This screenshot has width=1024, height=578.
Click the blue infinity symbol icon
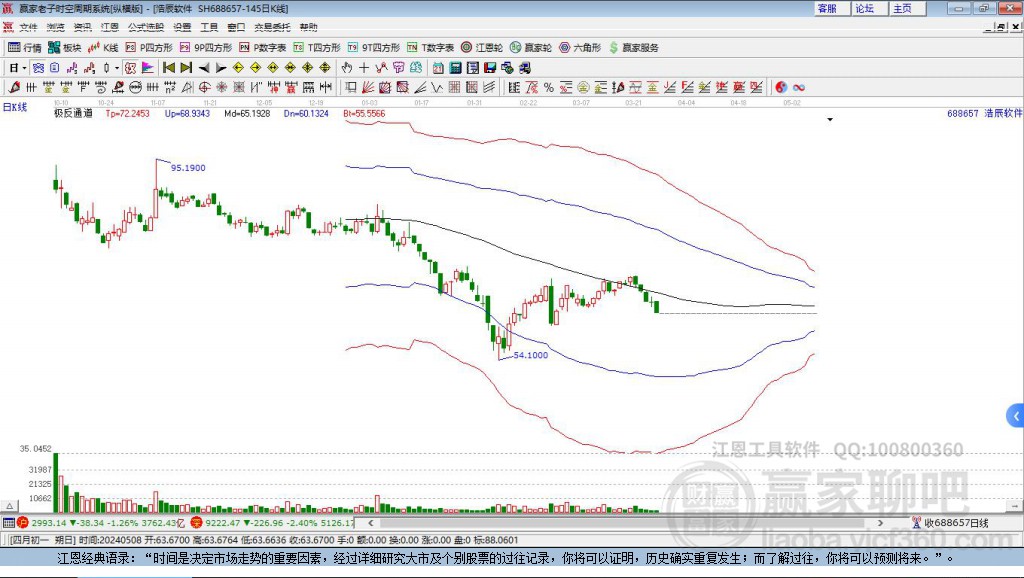(x=799, y=88)
